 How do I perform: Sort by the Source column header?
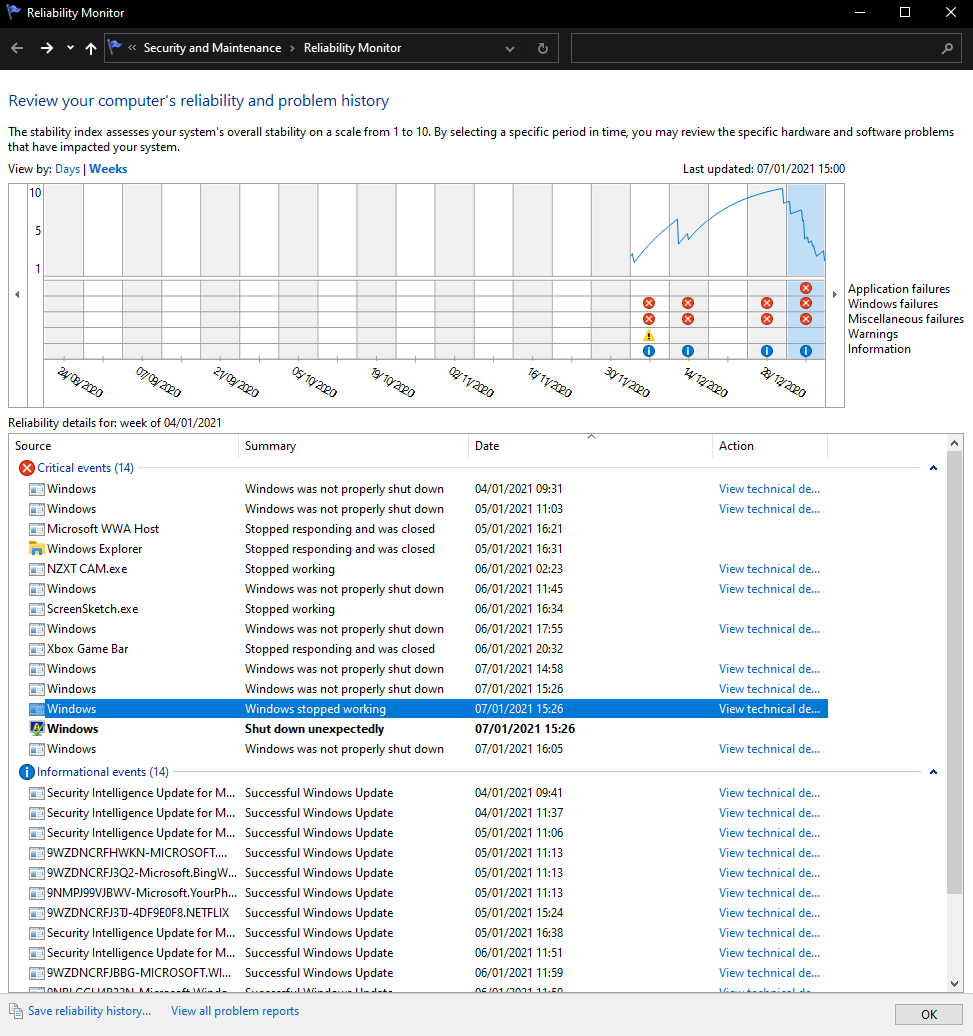point(124,446)
